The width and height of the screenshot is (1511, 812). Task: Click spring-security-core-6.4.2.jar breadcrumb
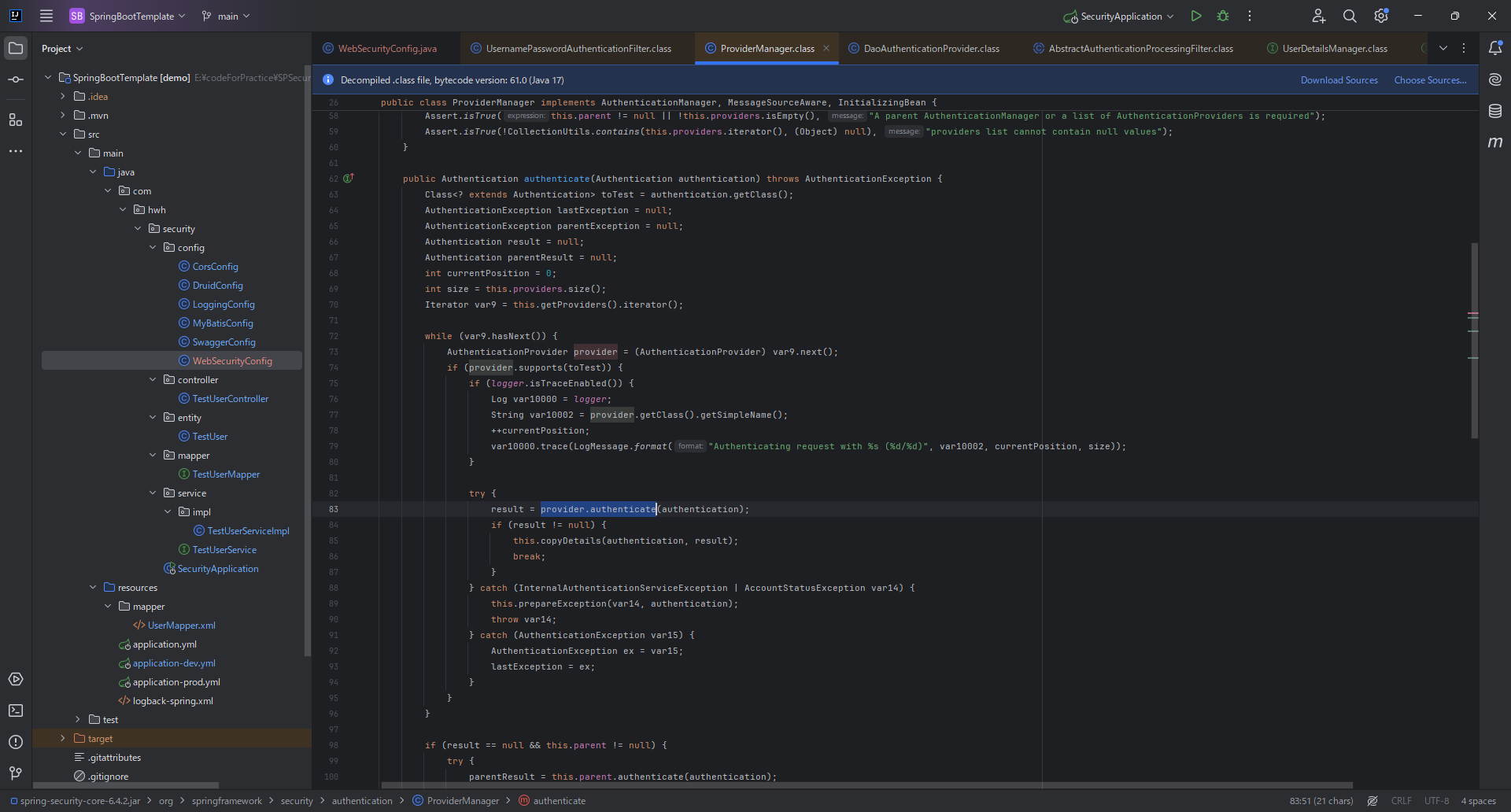click(x=76, y=801)
